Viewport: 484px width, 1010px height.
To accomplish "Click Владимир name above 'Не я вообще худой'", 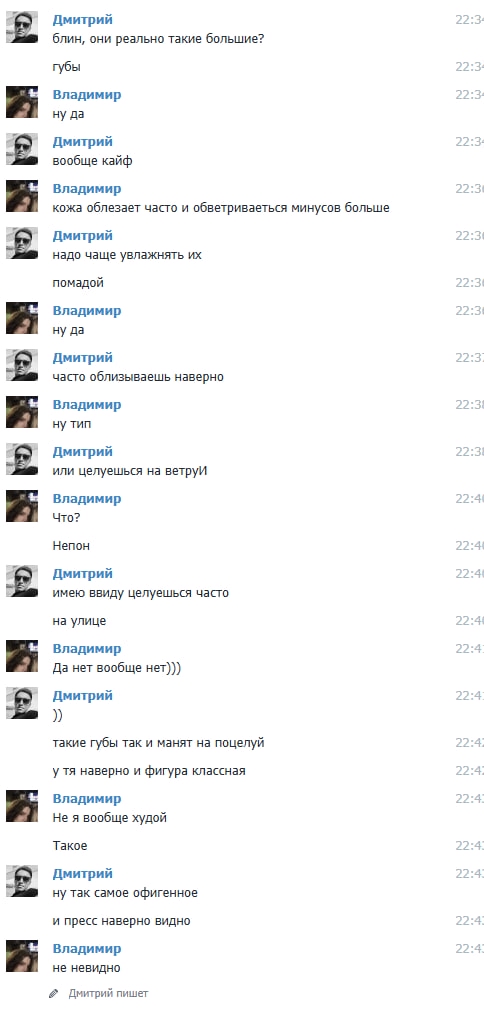I will pos(87,799).
